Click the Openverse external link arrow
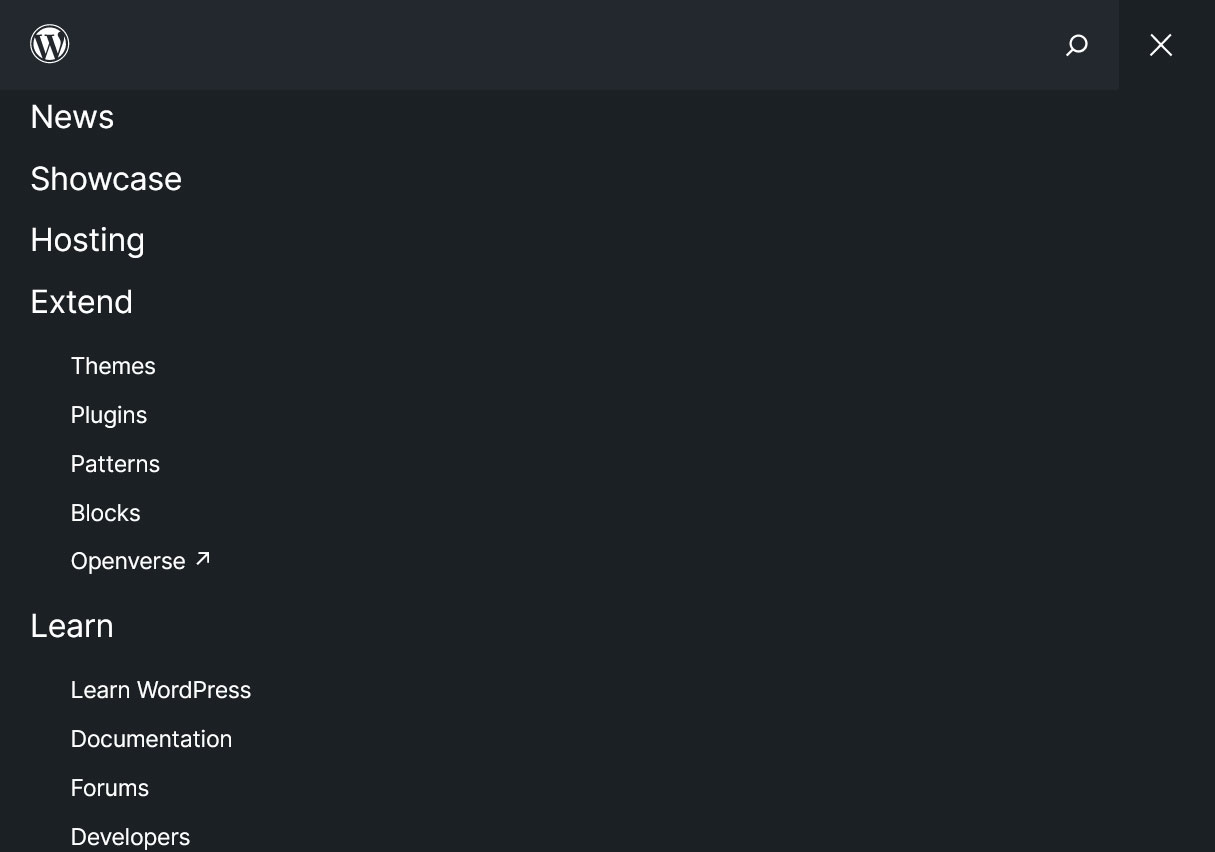 click(203, 559)
